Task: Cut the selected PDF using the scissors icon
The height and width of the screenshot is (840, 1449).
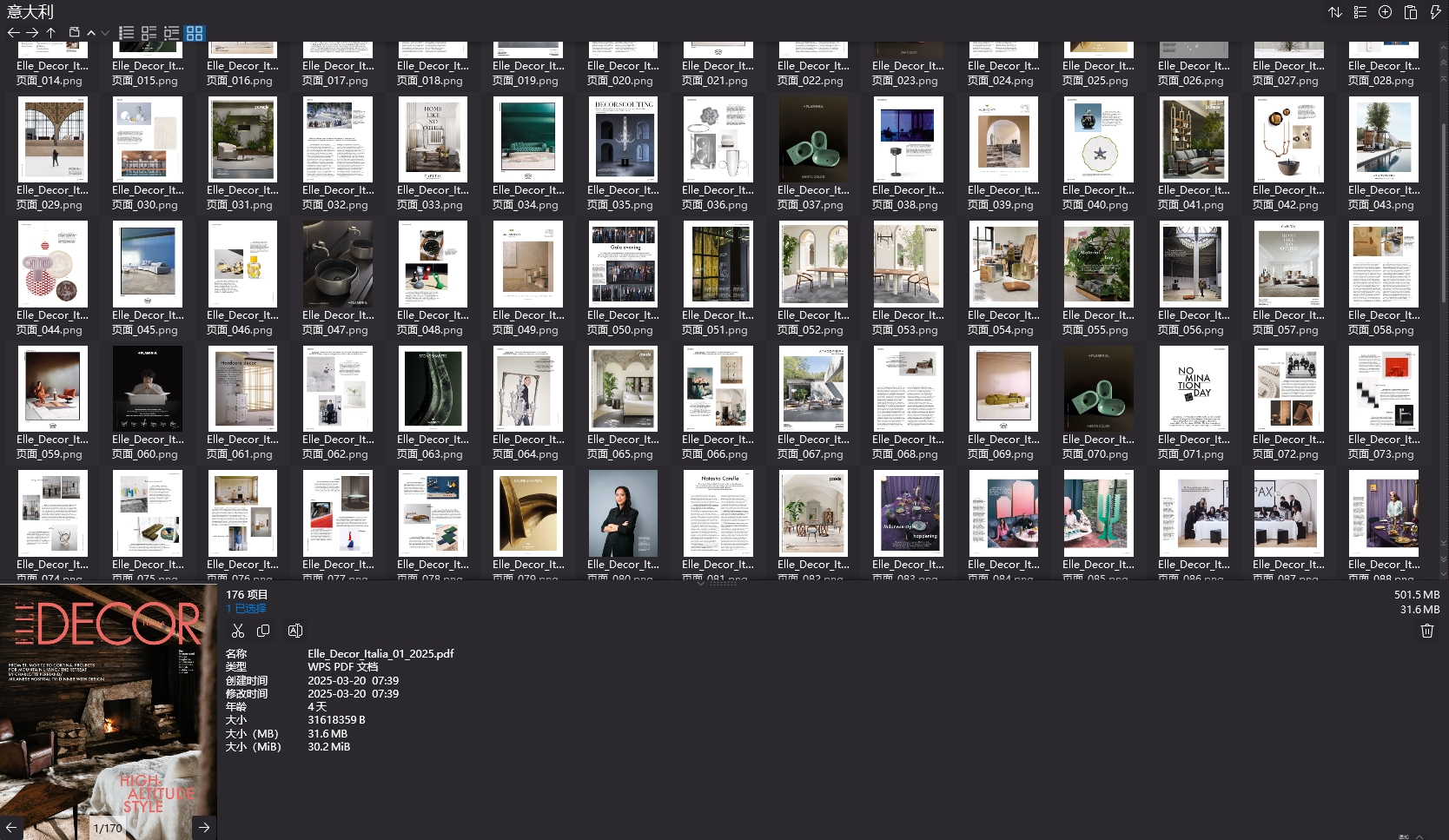Action: point(238,631)
